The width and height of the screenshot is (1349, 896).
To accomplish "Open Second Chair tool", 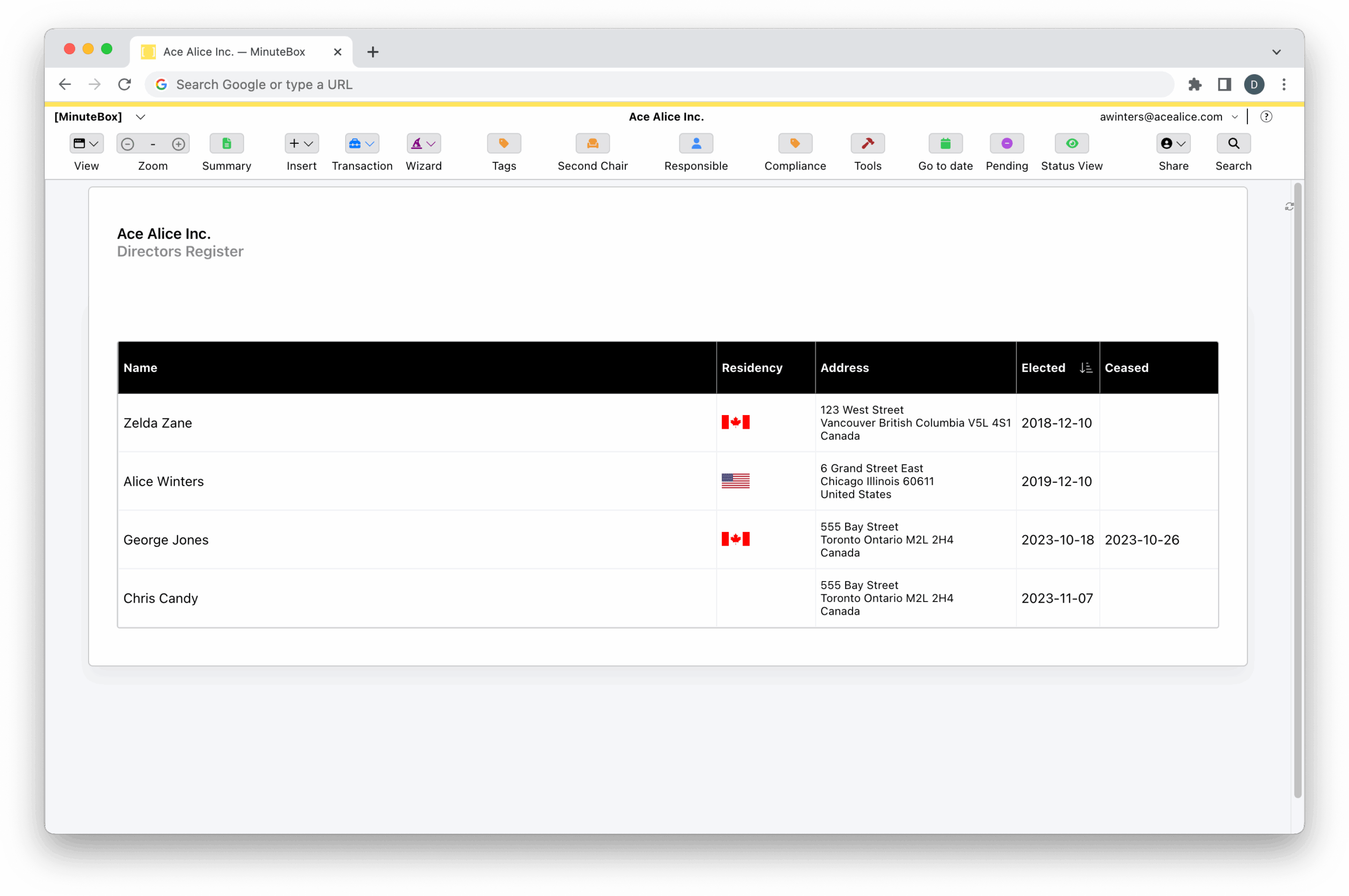I will click(x=592, y=143).
